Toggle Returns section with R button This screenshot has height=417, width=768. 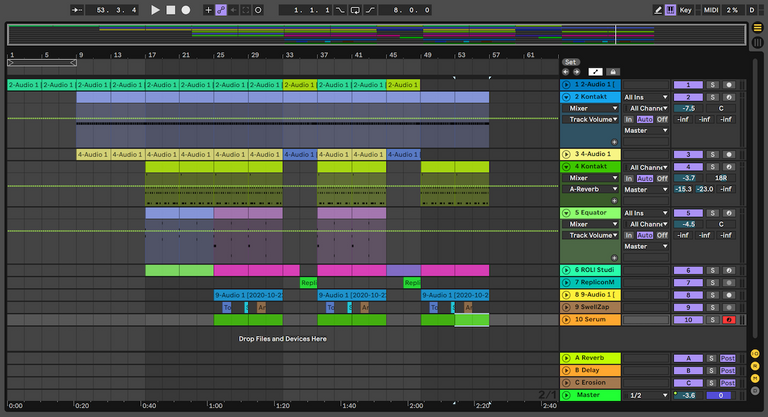point(755,366)
